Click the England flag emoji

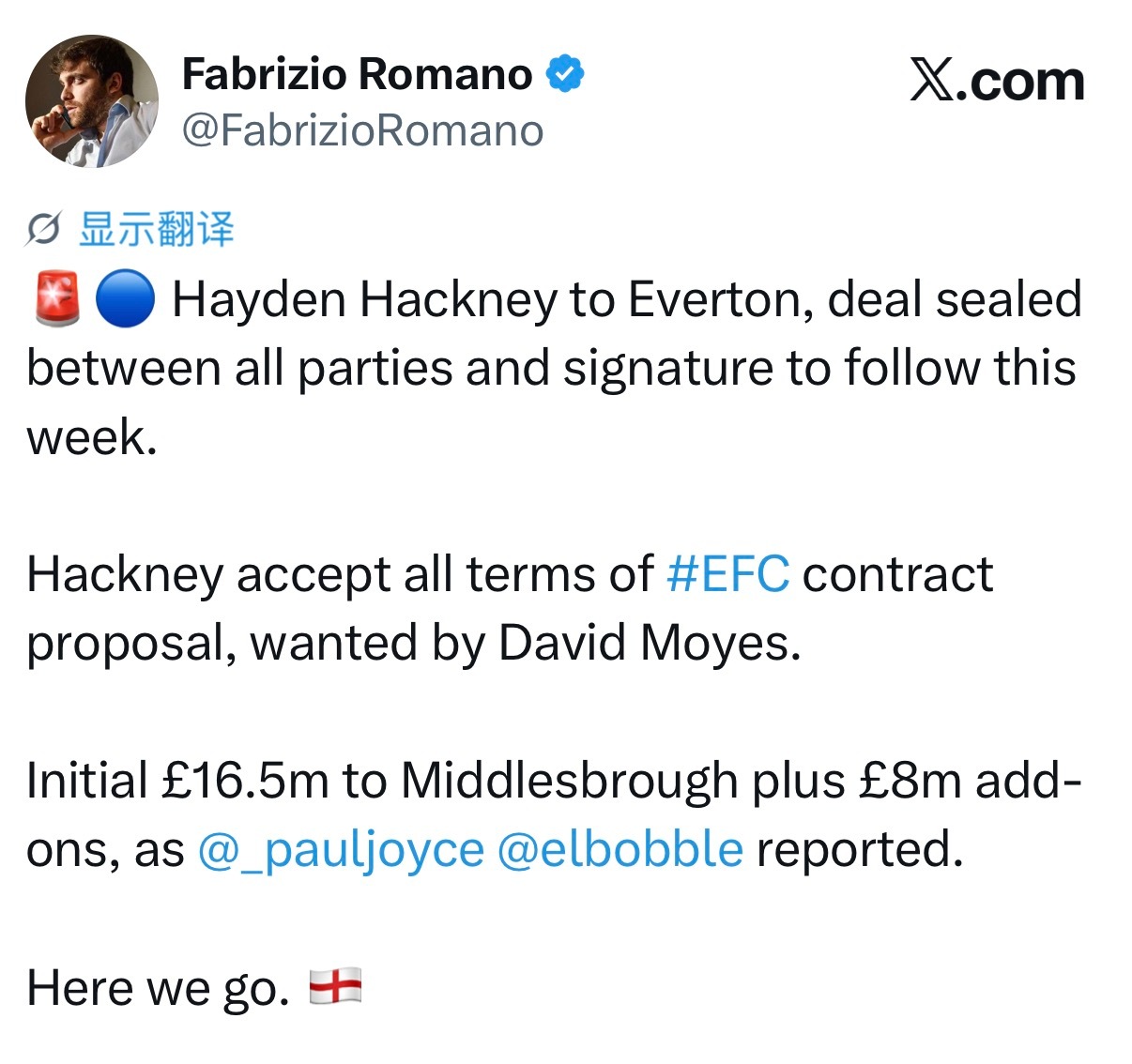tap(335, 985)
